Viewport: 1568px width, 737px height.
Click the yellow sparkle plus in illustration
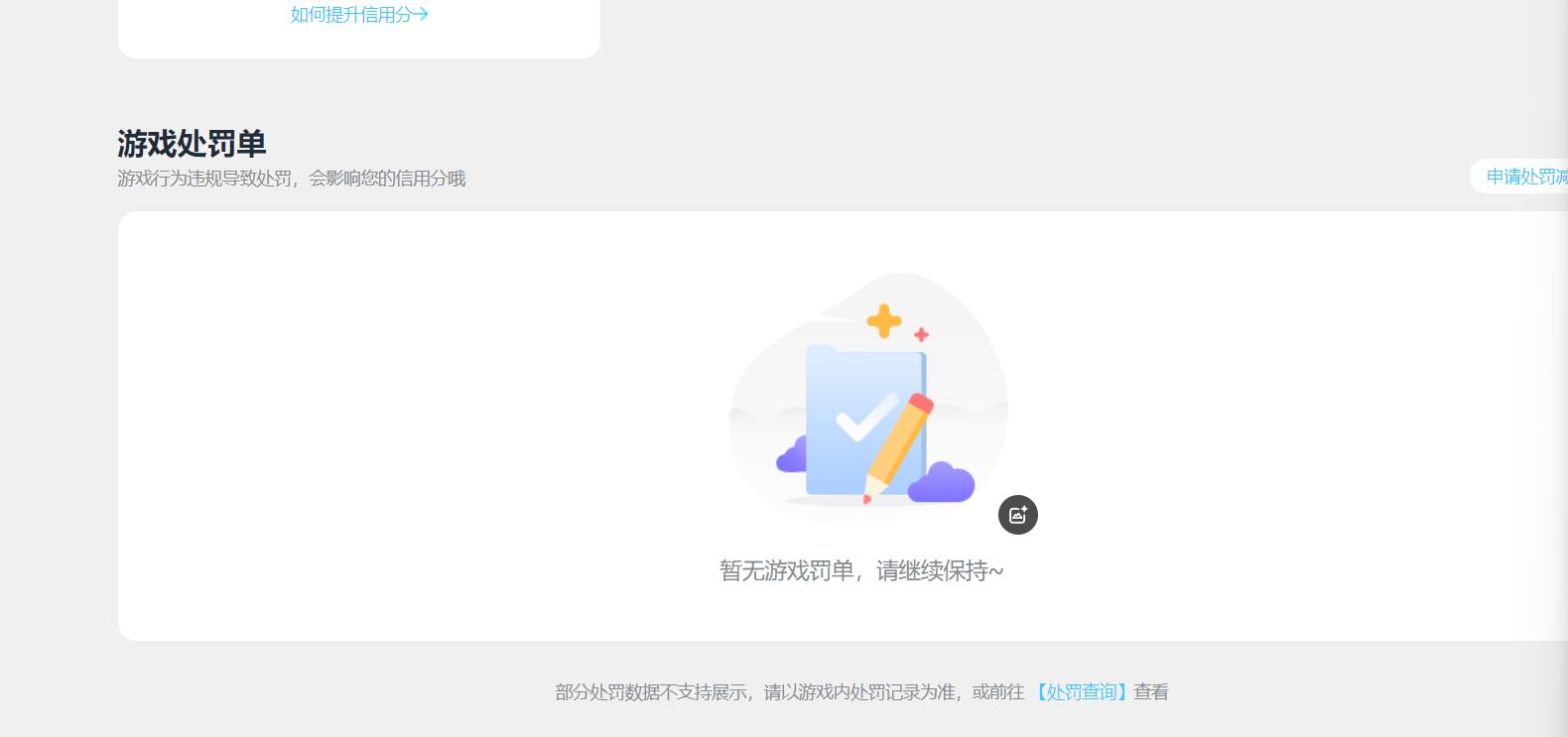[883, 321]
